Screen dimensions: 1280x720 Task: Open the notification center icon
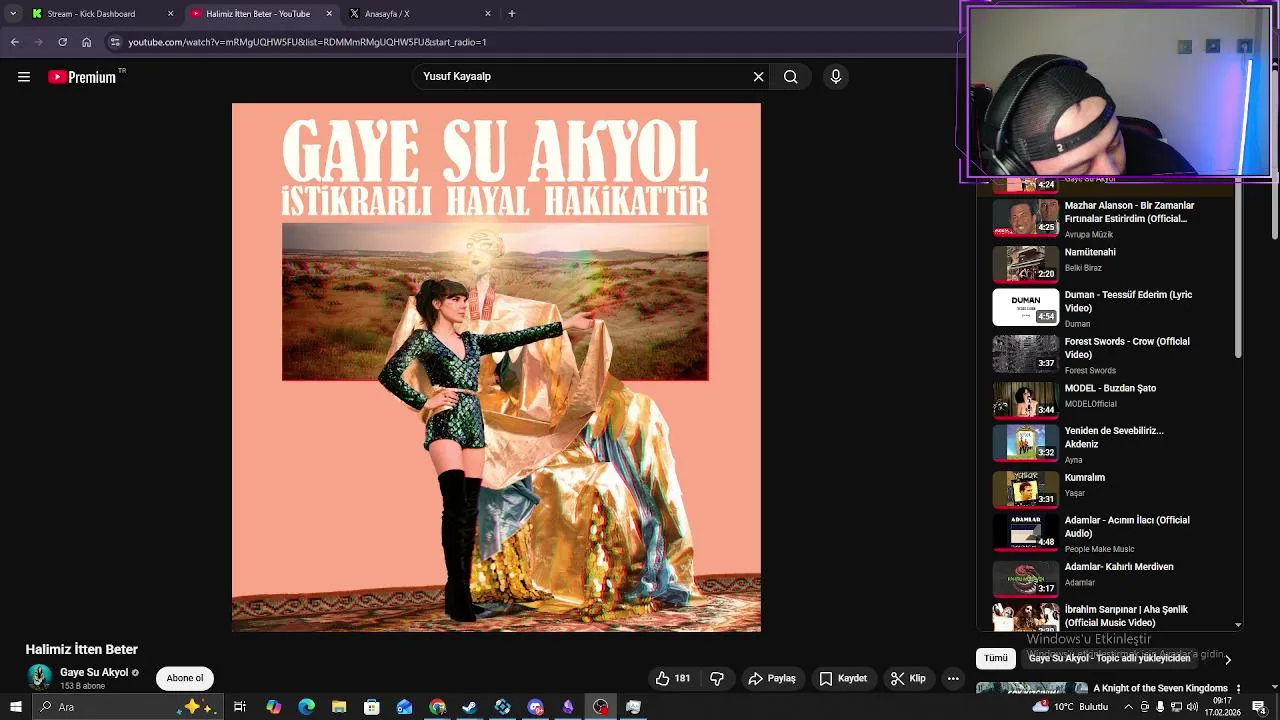[1259, 707]
